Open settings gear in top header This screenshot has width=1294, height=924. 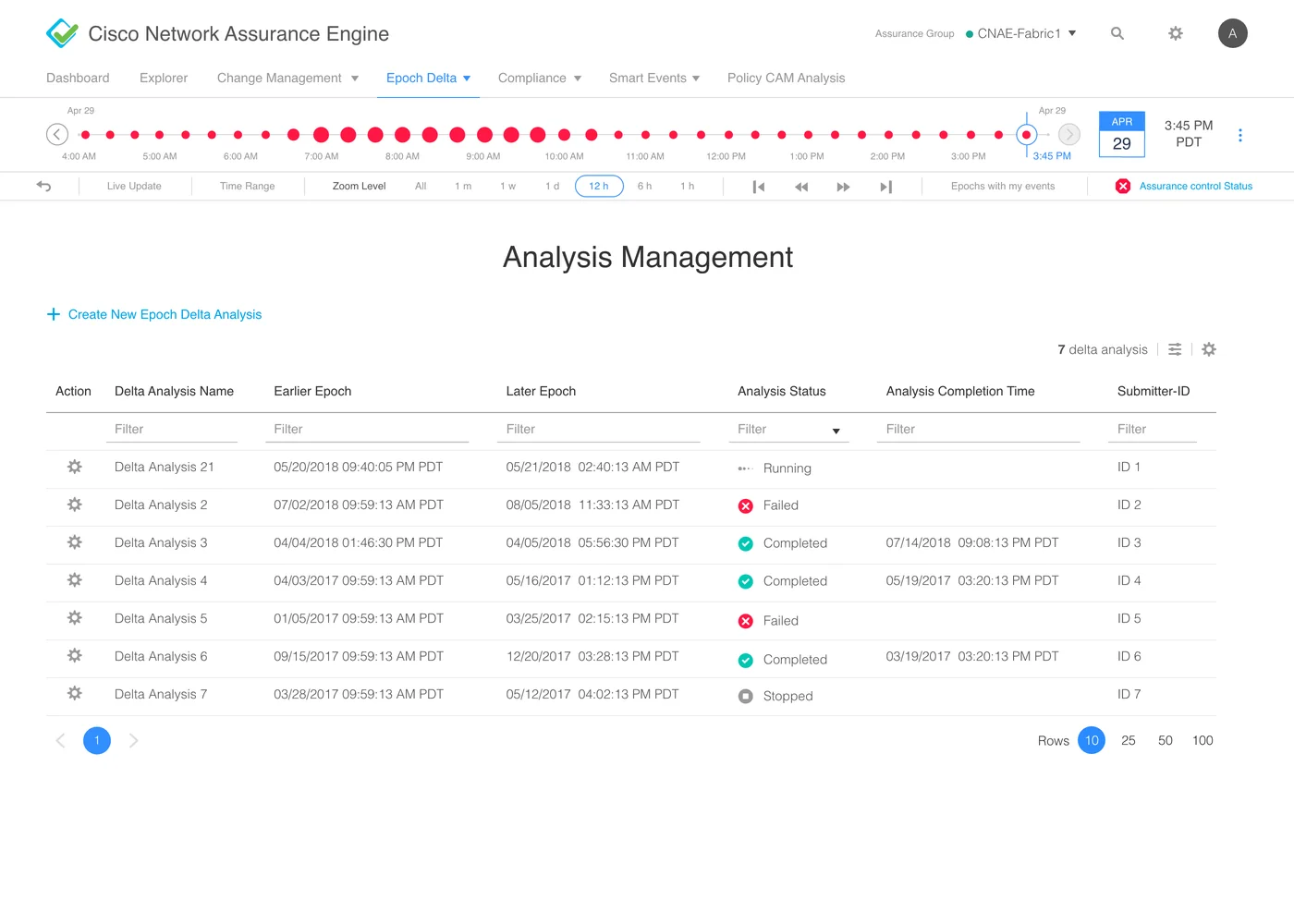pyautogui.click(x=1176, y=33)
